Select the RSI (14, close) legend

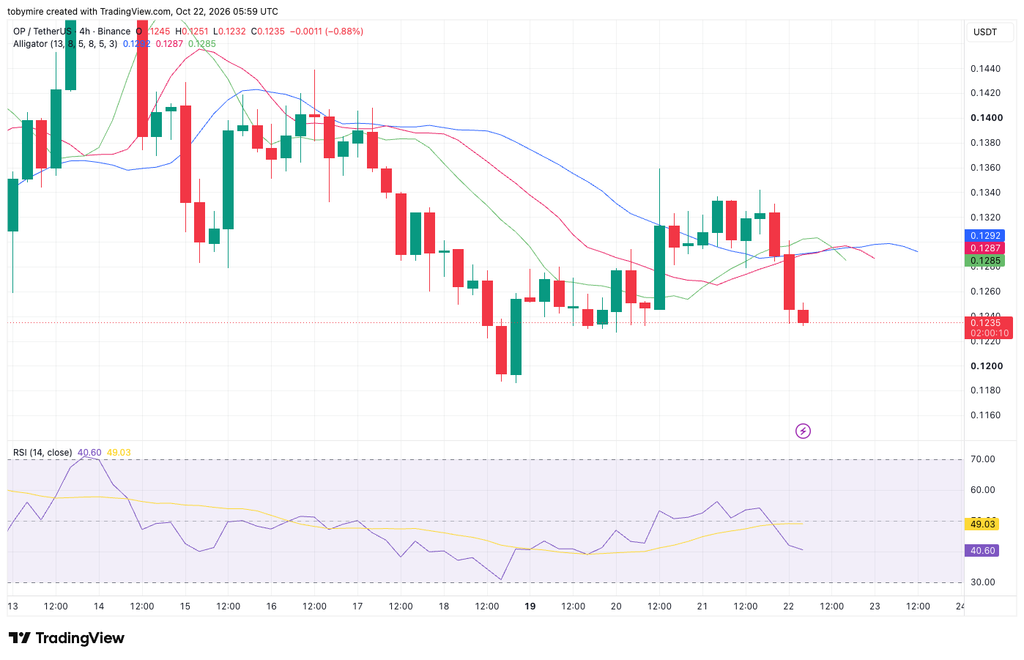42,452
